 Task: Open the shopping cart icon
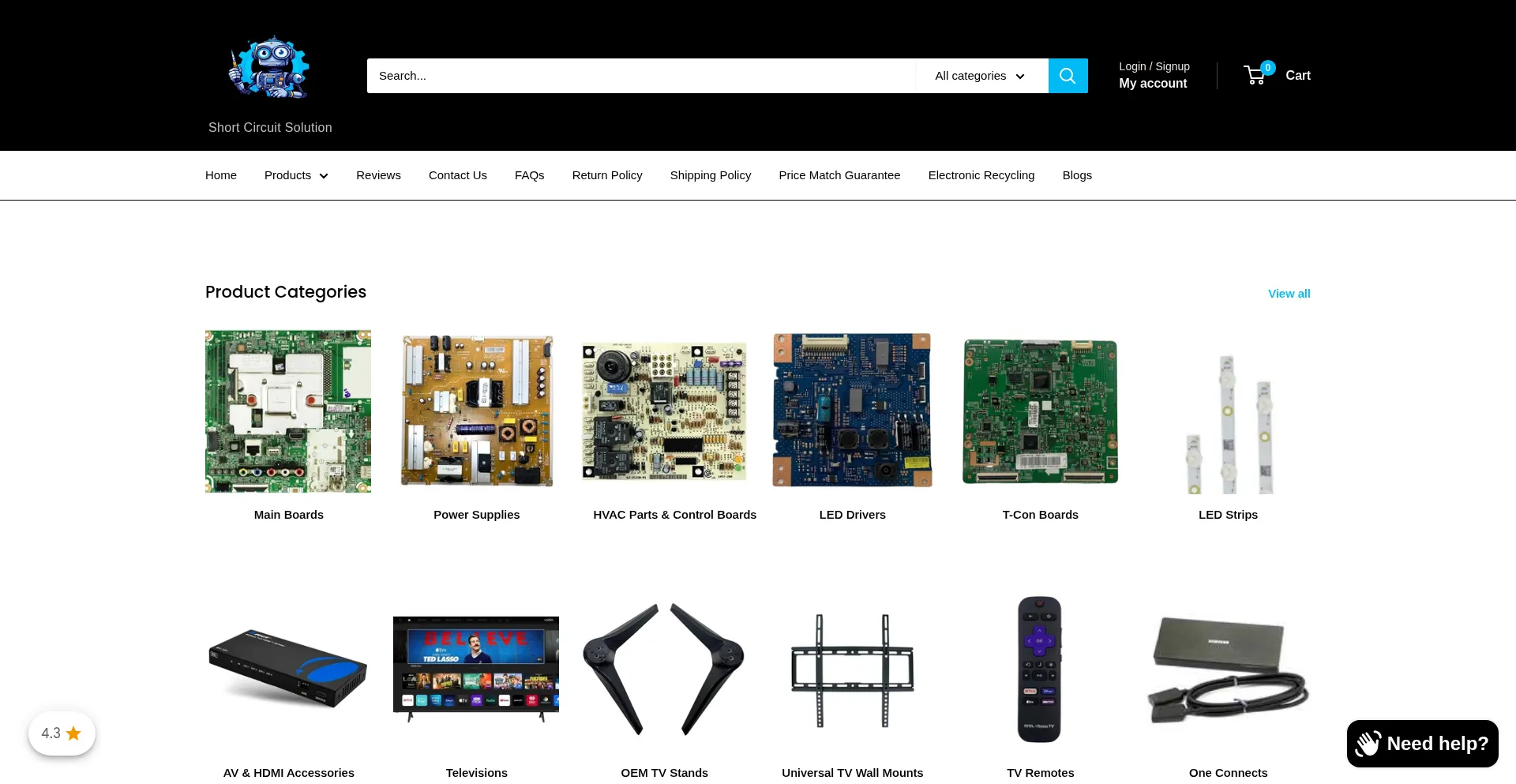coord(1255,75)
